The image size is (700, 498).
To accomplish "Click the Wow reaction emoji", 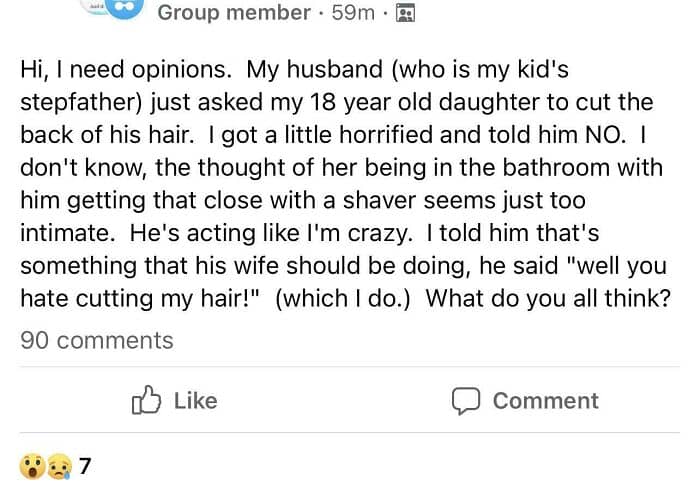I will [31, 466].
